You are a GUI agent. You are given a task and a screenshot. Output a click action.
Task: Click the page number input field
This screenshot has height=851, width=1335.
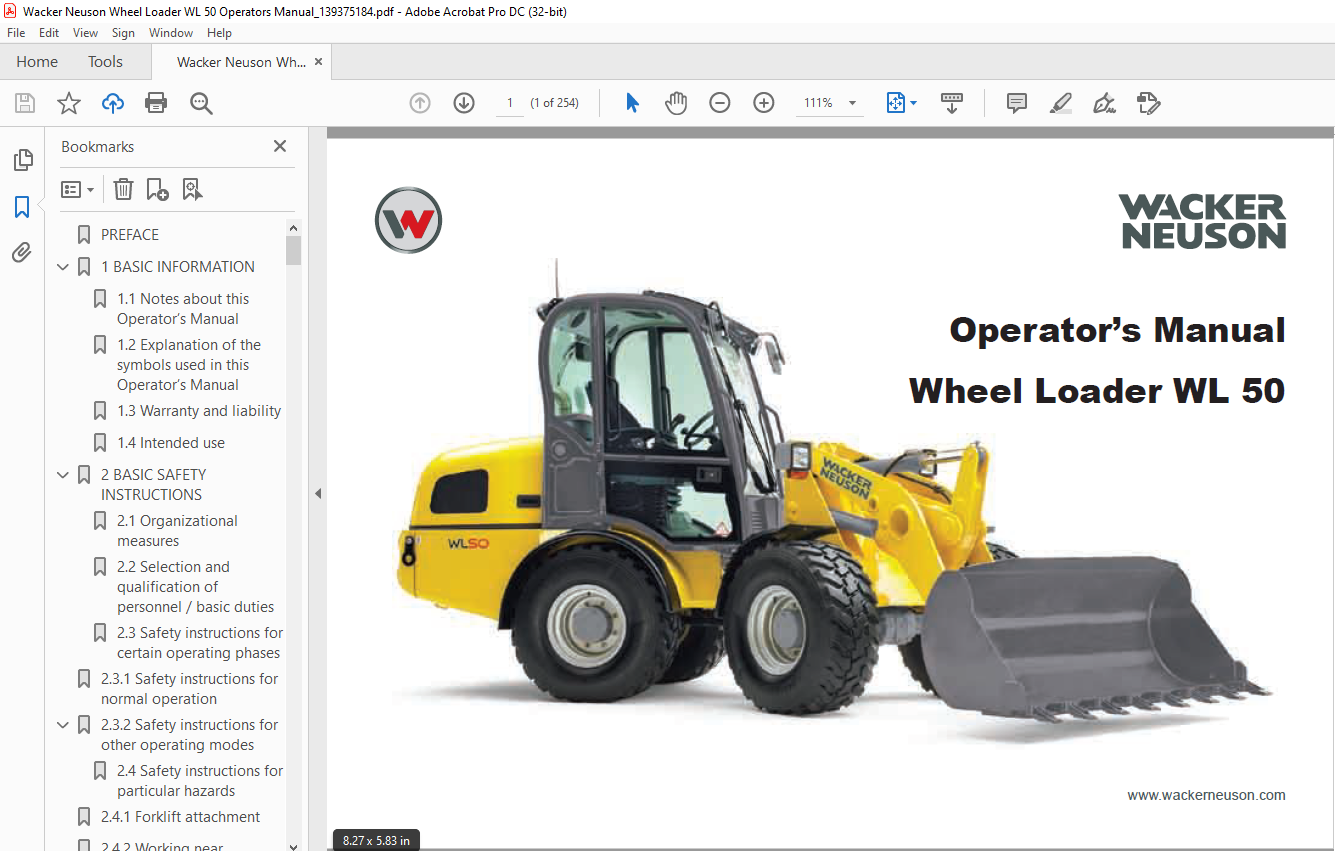coord(510,103)
